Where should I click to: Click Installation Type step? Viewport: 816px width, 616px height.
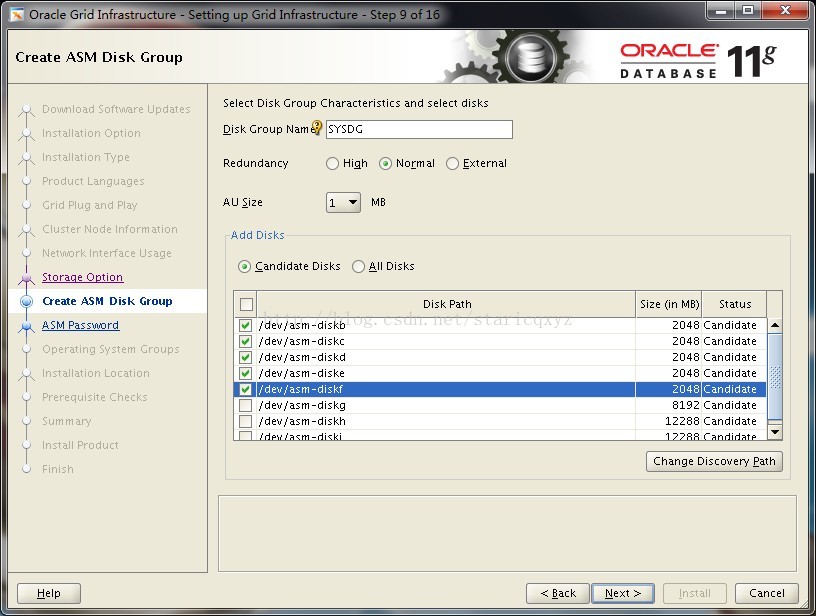pyautogui.click(x=86, y=157)
